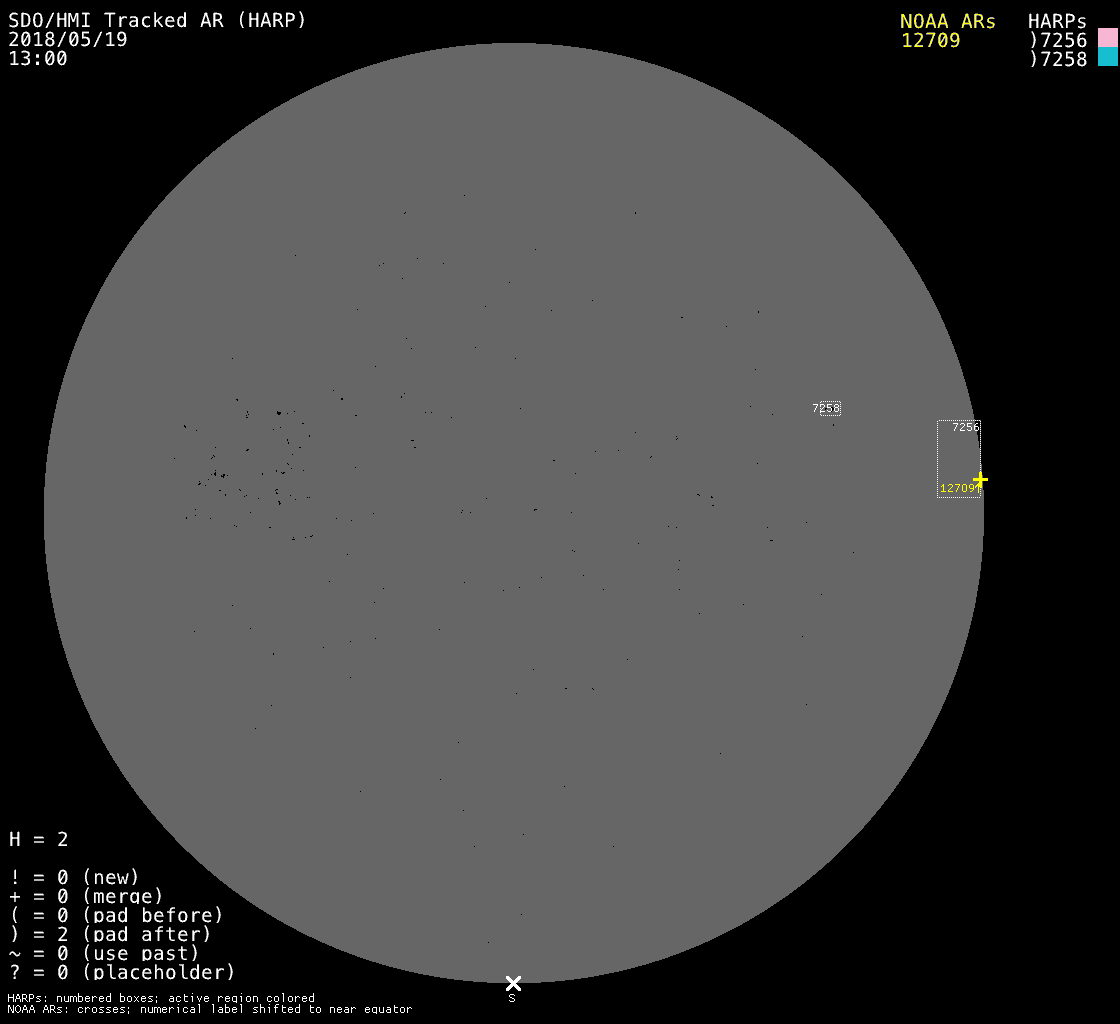Viewport: 1120px width, 1024px height.
Task: Click the white X south pole marker
Action: pyautogui.click(x=513, y=983)
